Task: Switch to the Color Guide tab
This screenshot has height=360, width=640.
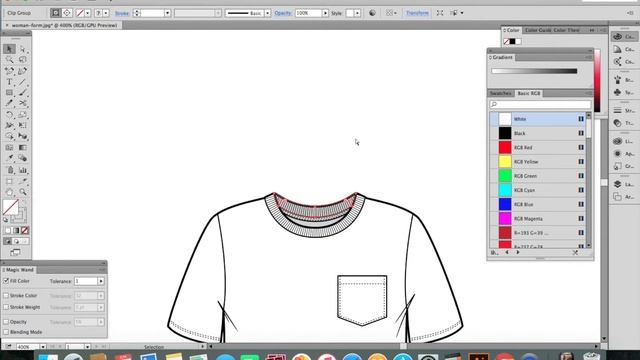Action: [538, 30]
